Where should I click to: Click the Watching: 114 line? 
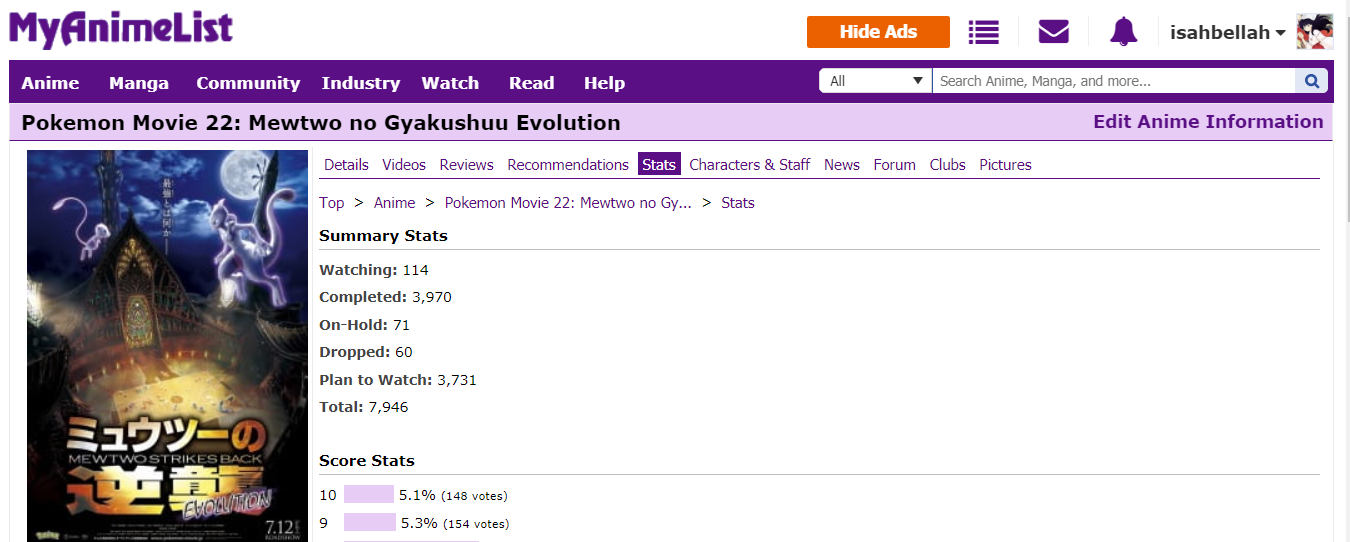[x=374, y=270]
